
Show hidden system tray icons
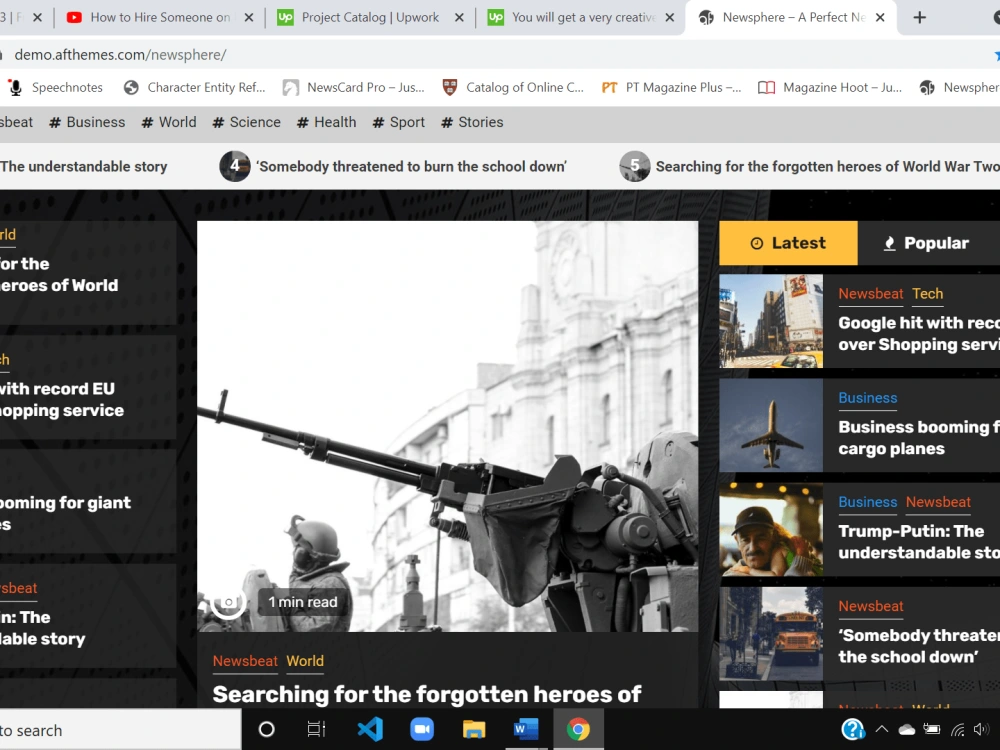[882, 729]
